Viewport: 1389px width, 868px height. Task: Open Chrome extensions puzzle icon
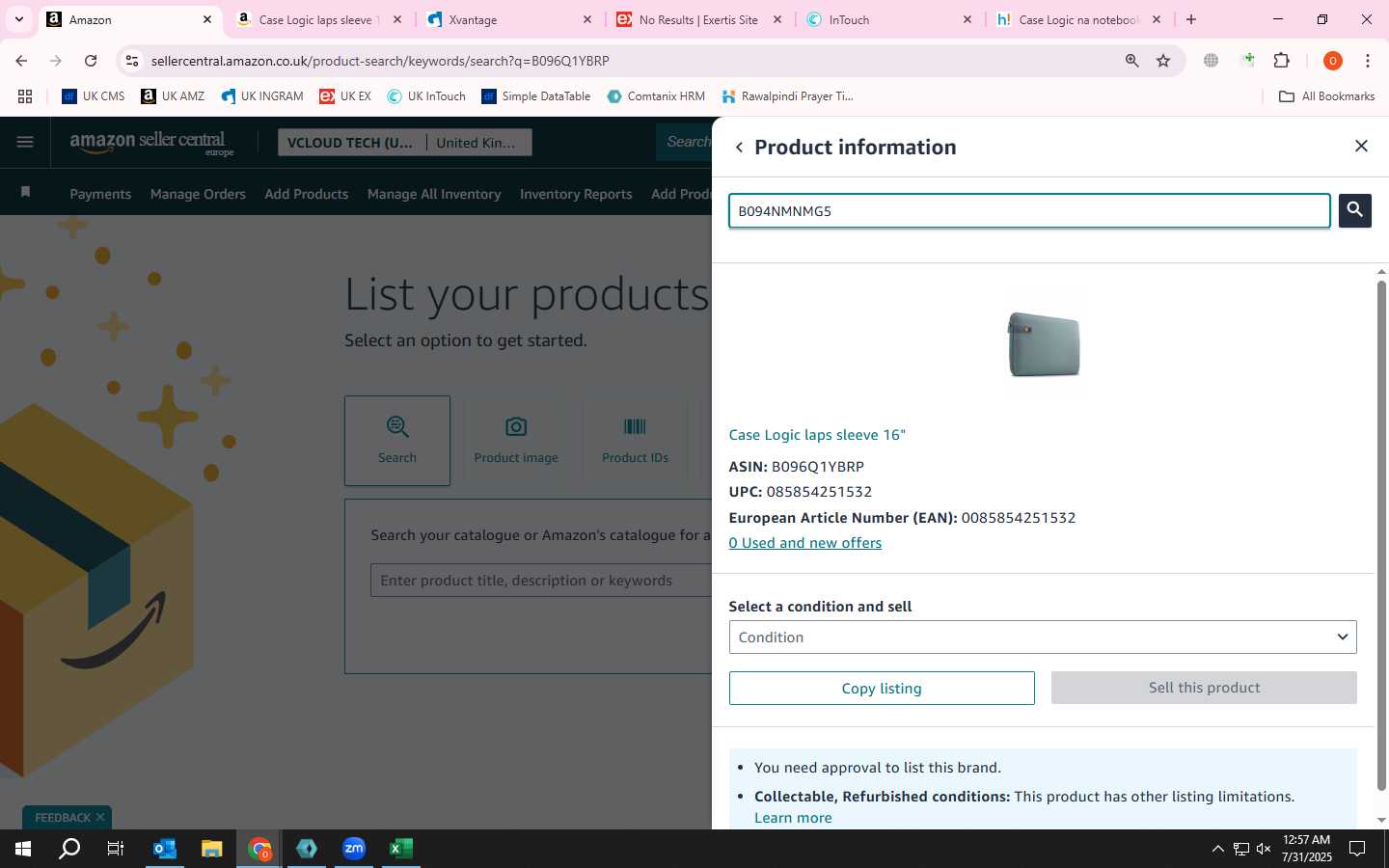[x=1281, y=61]
